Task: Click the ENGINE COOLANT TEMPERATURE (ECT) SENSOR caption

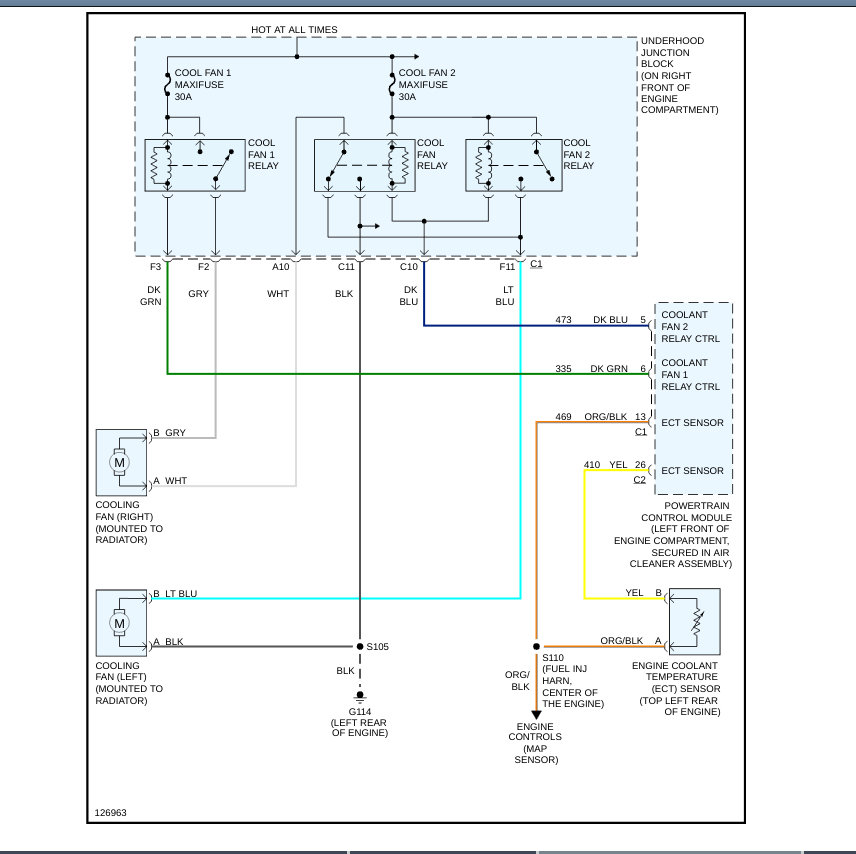Action: (676, 688)
